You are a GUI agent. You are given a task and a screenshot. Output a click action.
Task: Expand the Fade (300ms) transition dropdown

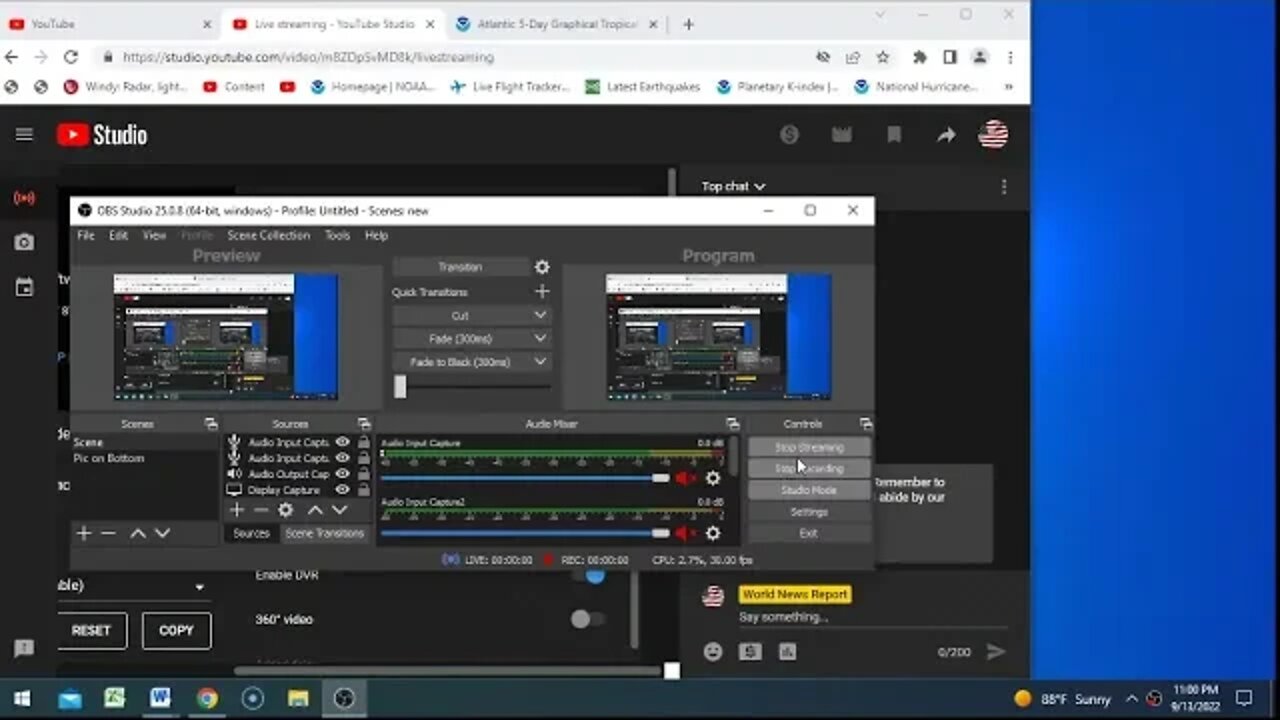[540, 338]
